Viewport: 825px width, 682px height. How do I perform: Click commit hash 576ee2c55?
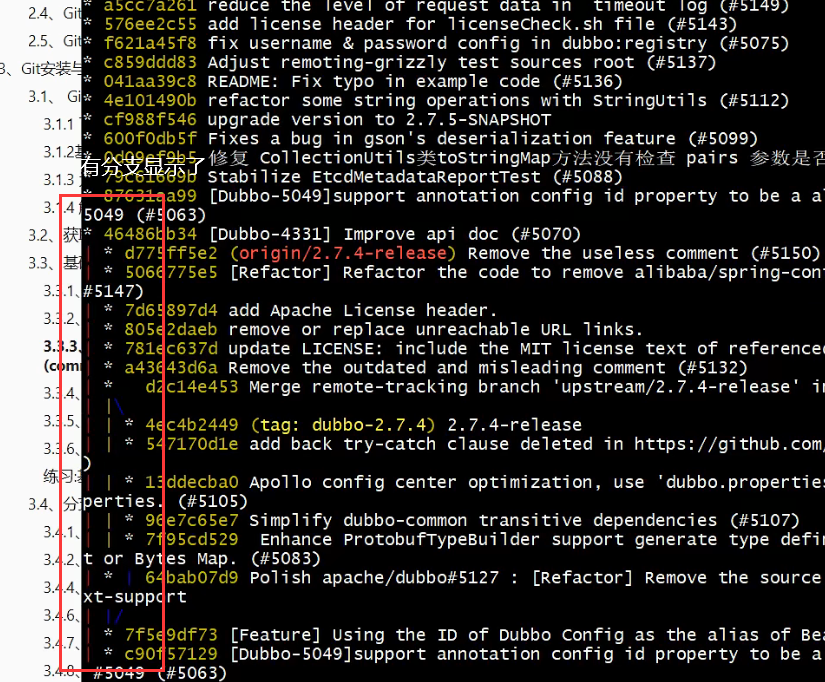tap(150, 24)
